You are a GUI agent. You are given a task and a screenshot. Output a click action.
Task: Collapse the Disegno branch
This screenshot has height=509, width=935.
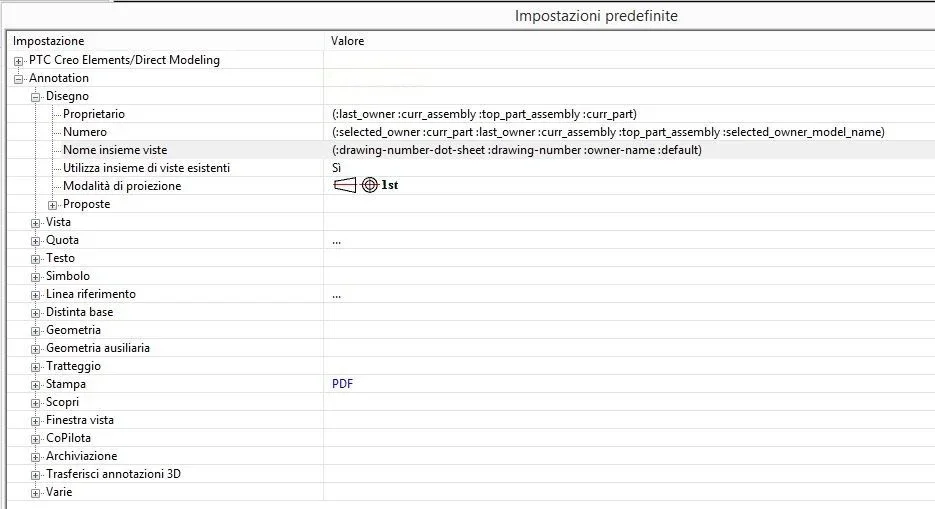[36, 97]
